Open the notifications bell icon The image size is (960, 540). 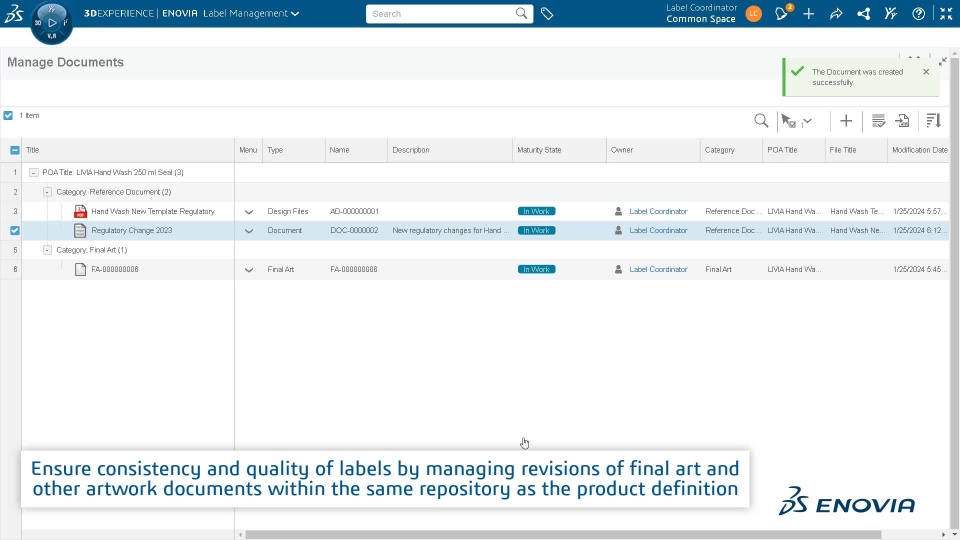(782, 14)
